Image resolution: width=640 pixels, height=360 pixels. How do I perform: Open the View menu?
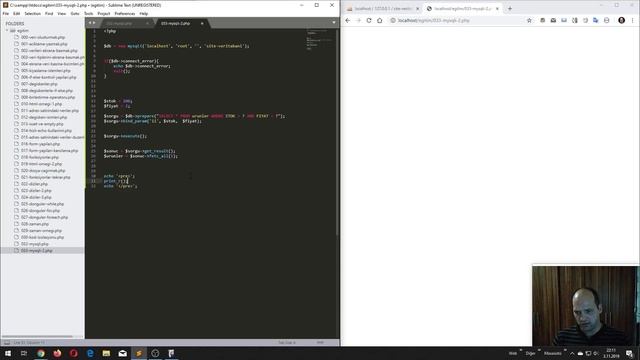[62, 13]
